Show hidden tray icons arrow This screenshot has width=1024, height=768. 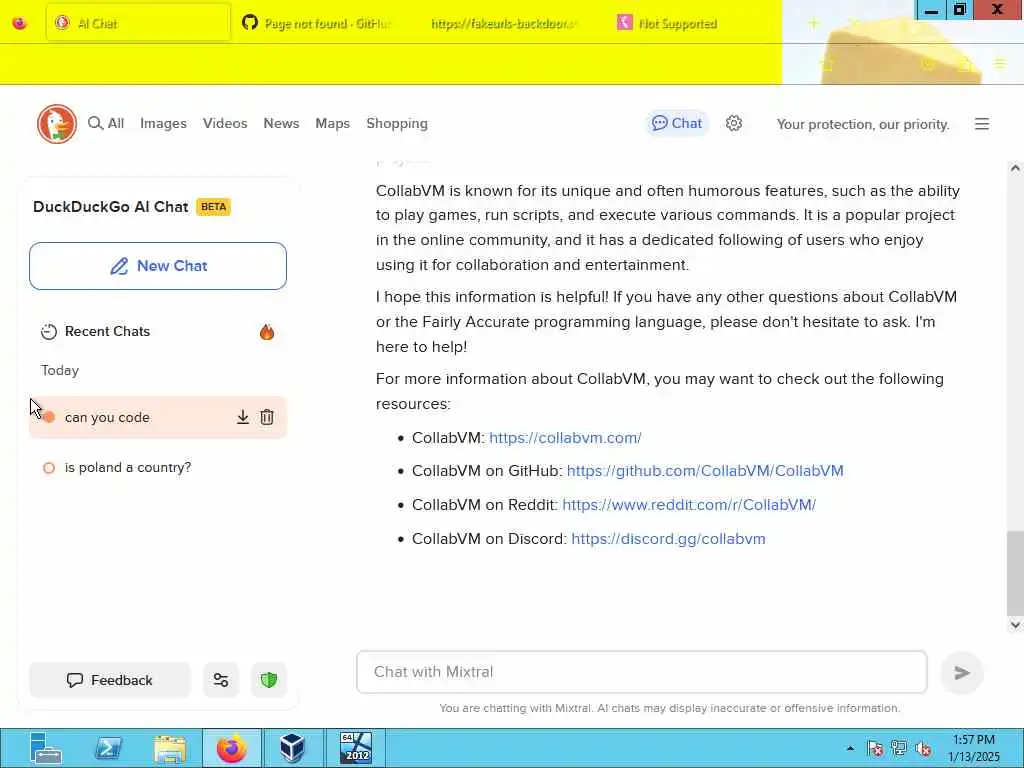pos(850,749)
